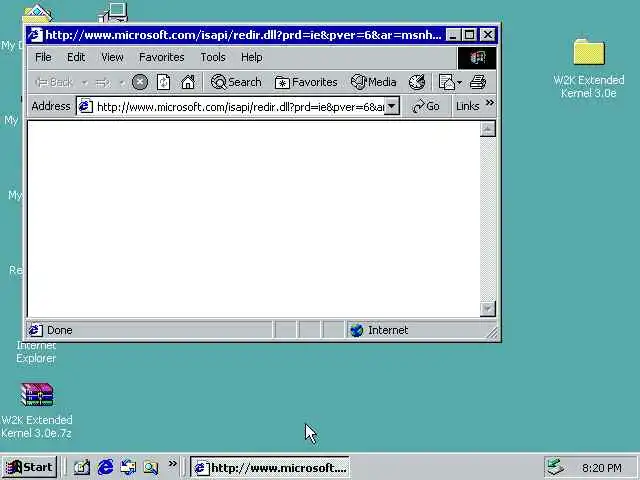640x480 pixels.
Task: Print the current page
Action: click(478, 82)
